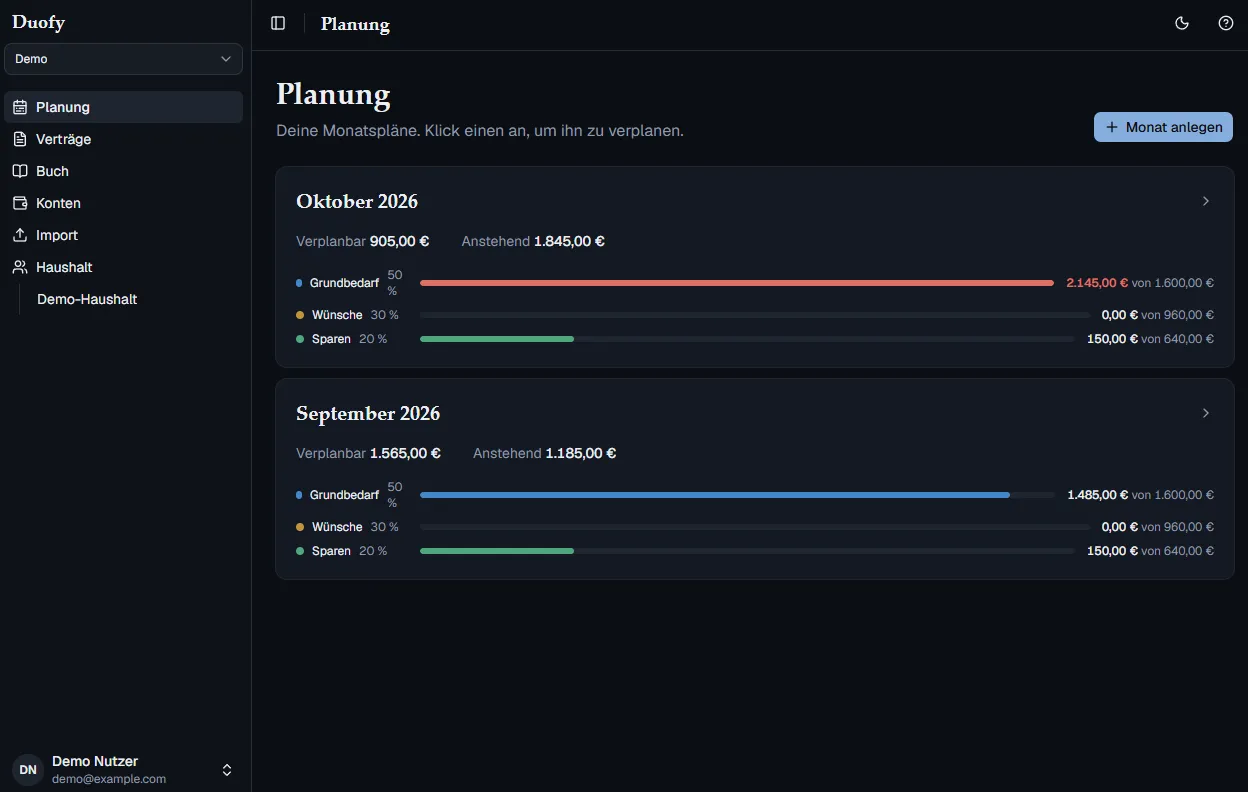
Task: Open help via question mark icon
Action: click(1226, 23)
